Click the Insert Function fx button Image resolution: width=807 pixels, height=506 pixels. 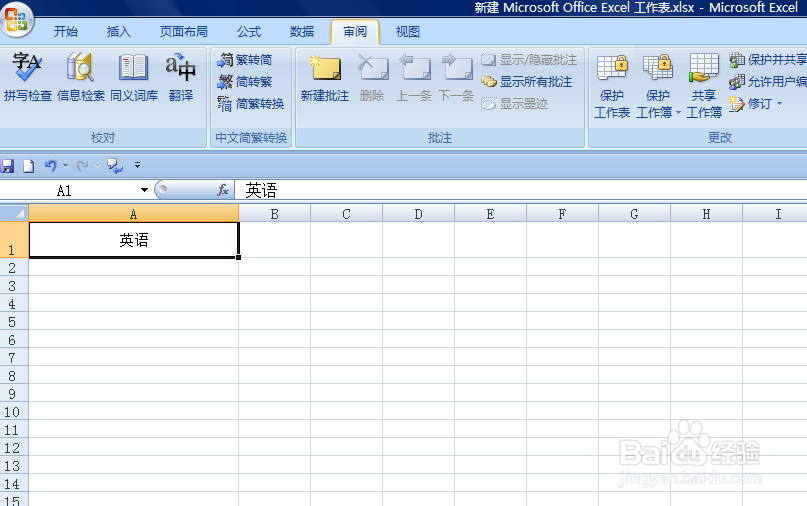223,190
